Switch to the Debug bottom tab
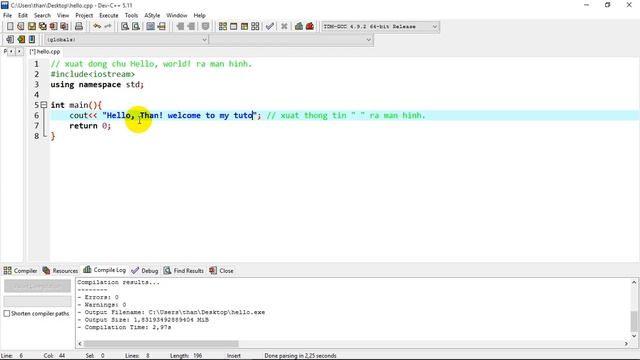The width and height of the screenshot is (640, 360). click(145, 271)
